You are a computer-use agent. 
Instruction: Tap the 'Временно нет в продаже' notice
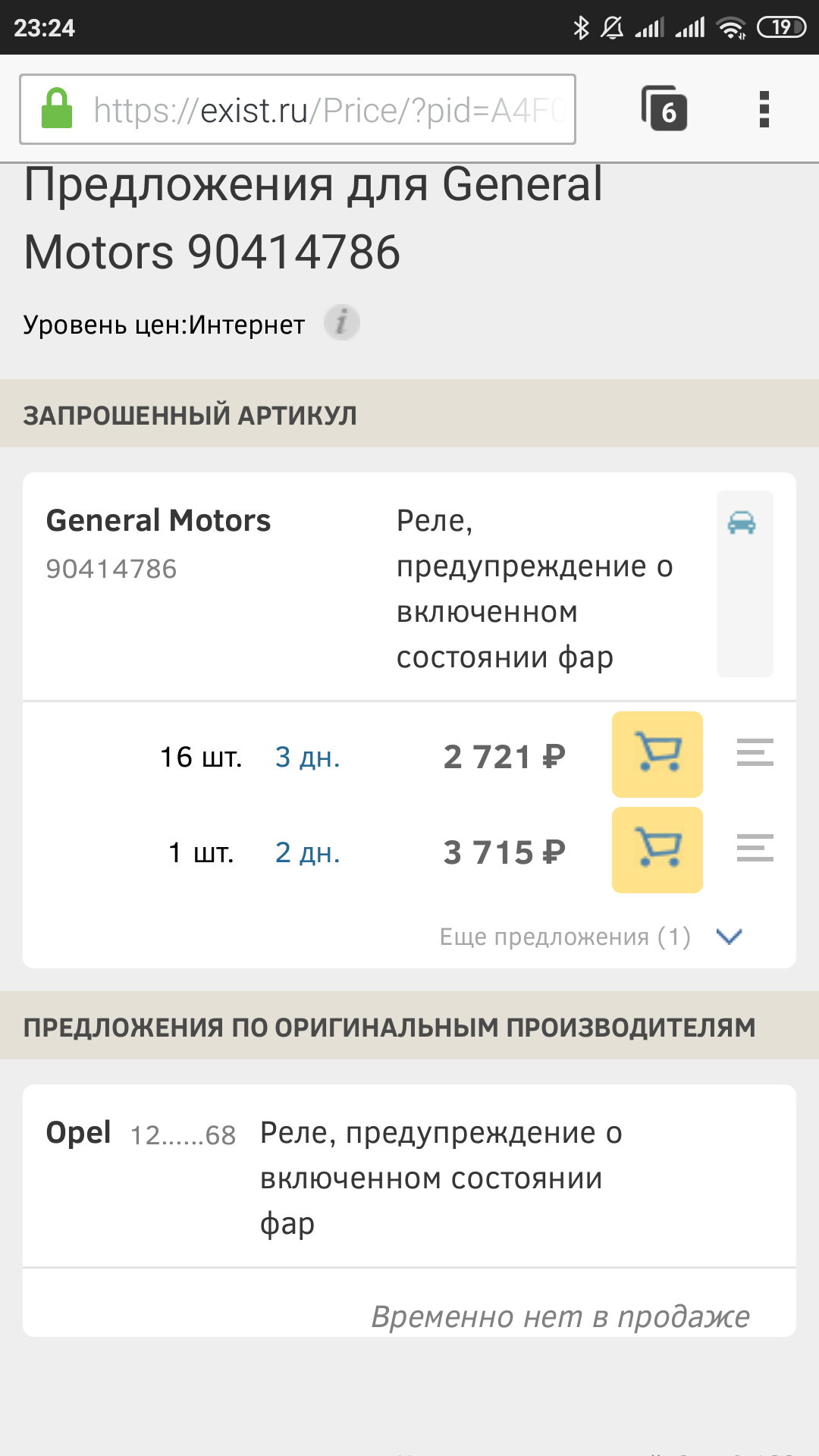(560, 1316)
